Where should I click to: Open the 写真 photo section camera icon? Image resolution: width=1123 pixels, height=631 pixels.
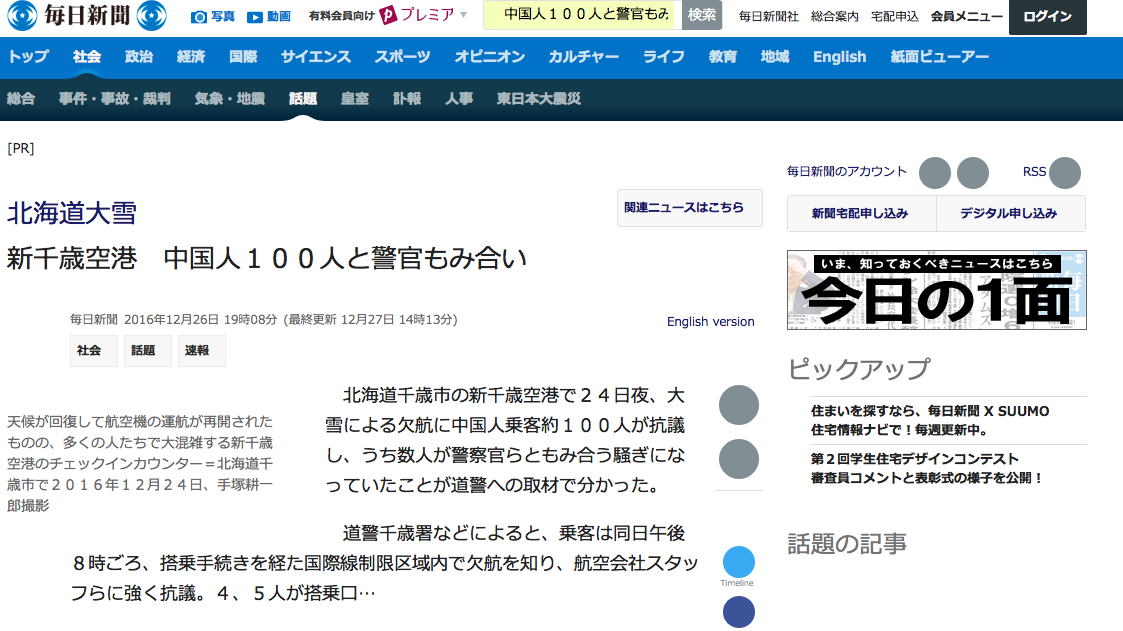click(199, 16)
